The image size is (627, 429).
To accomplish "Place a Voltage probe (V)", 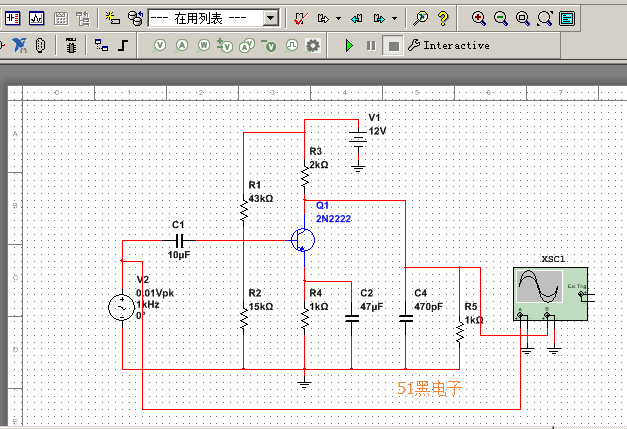I will 160,45.
